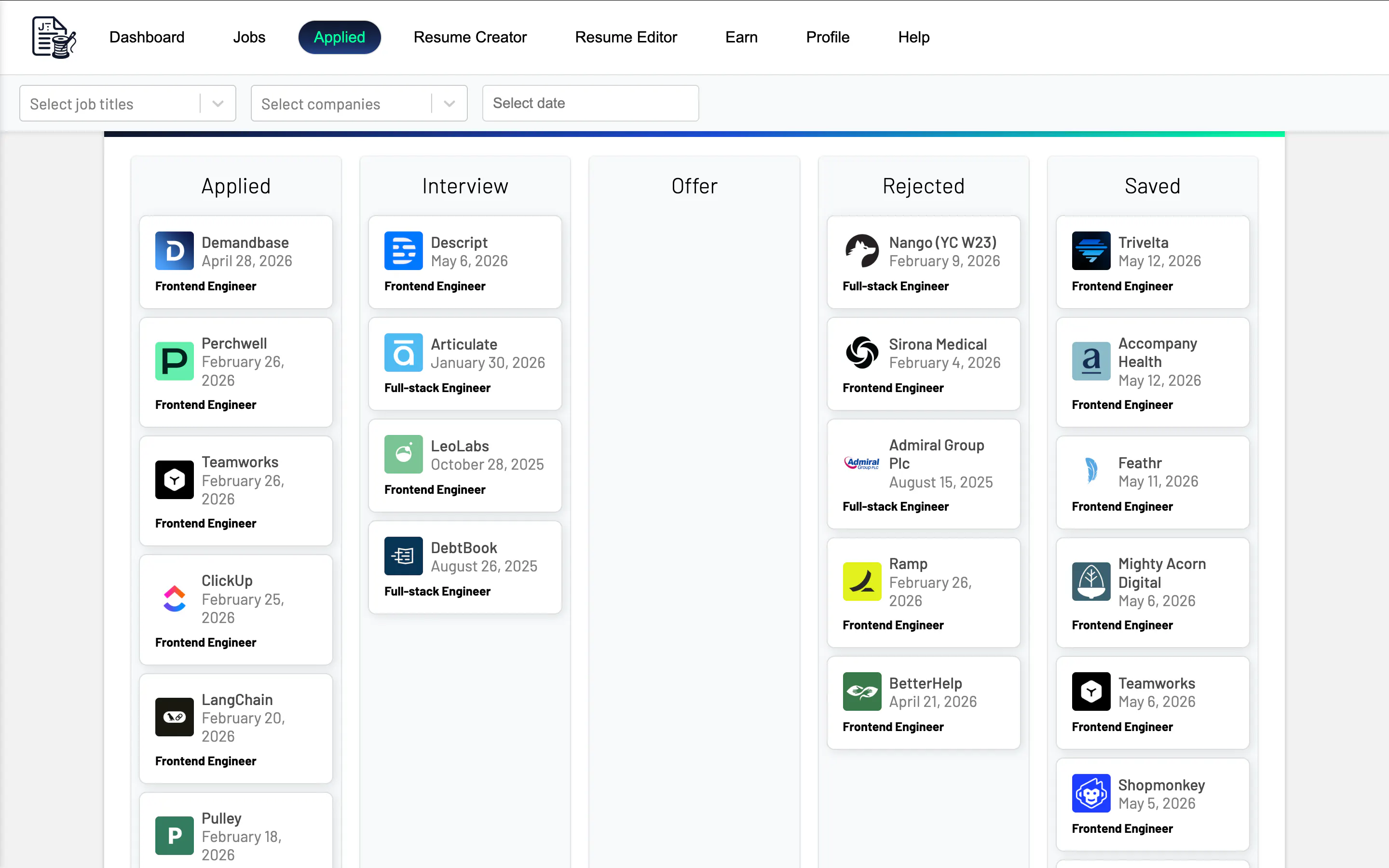1389x868 pixels.
Task: Open the ClickUp application card title
Action: 227,581
